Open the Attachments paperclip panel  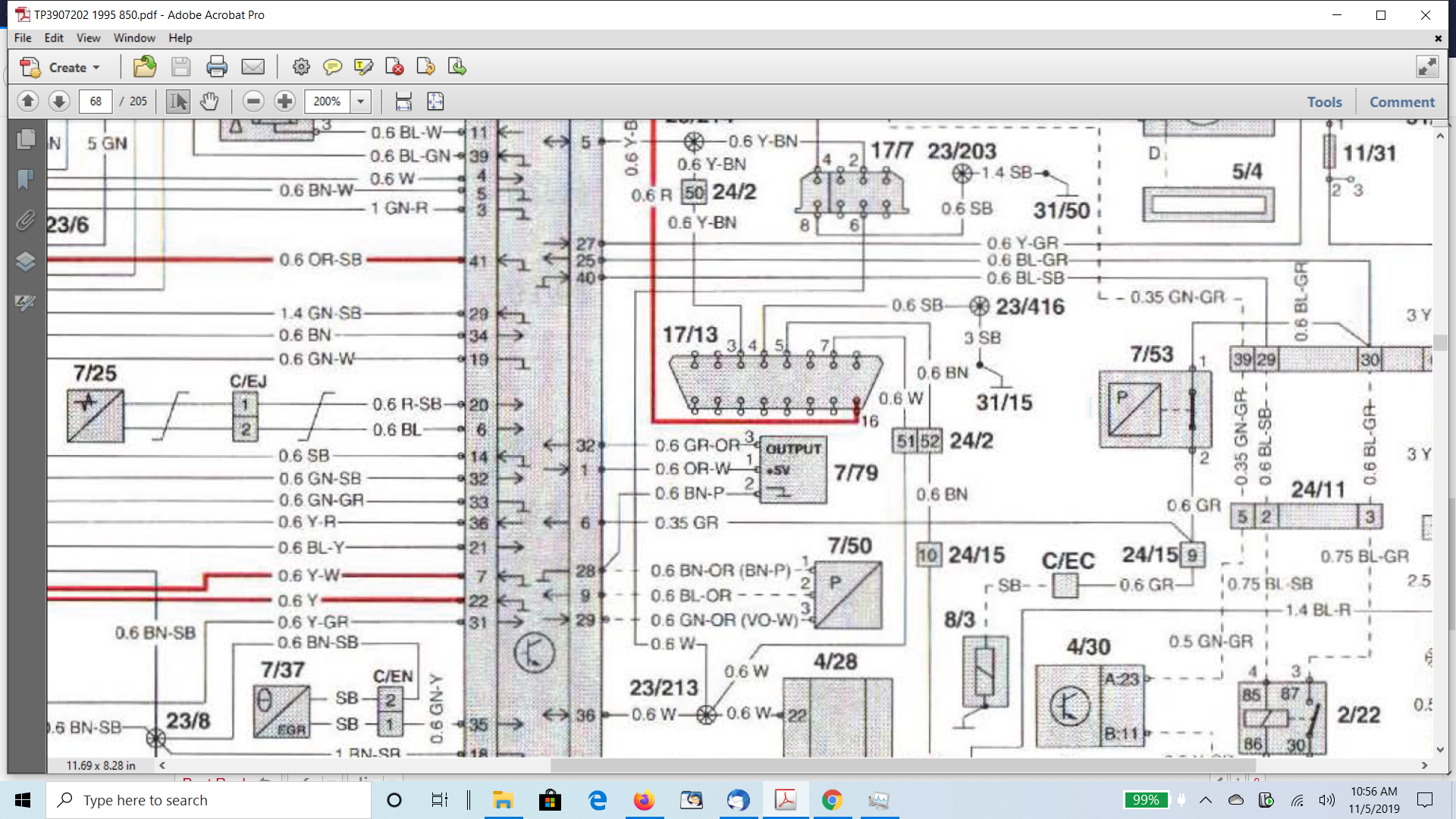click(25, 221)
